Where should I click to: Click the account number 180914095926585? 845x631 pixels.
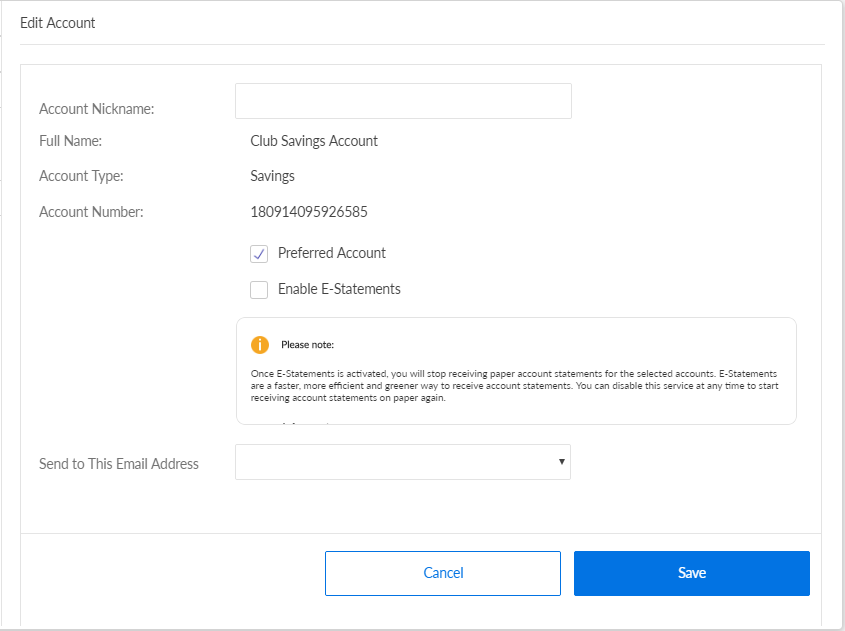click(309, 212)
